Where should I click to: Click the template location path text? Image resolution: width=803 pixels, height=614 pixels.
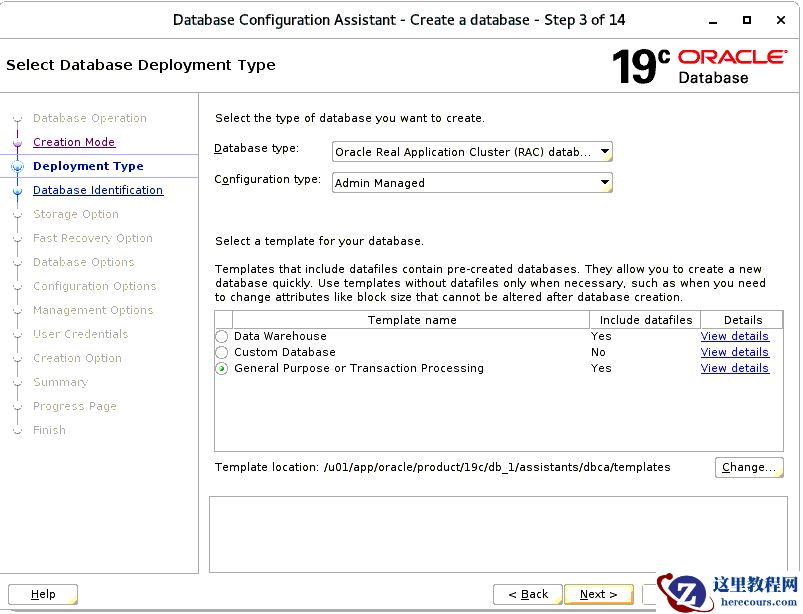pyautogui.click(x=497, y=467)
